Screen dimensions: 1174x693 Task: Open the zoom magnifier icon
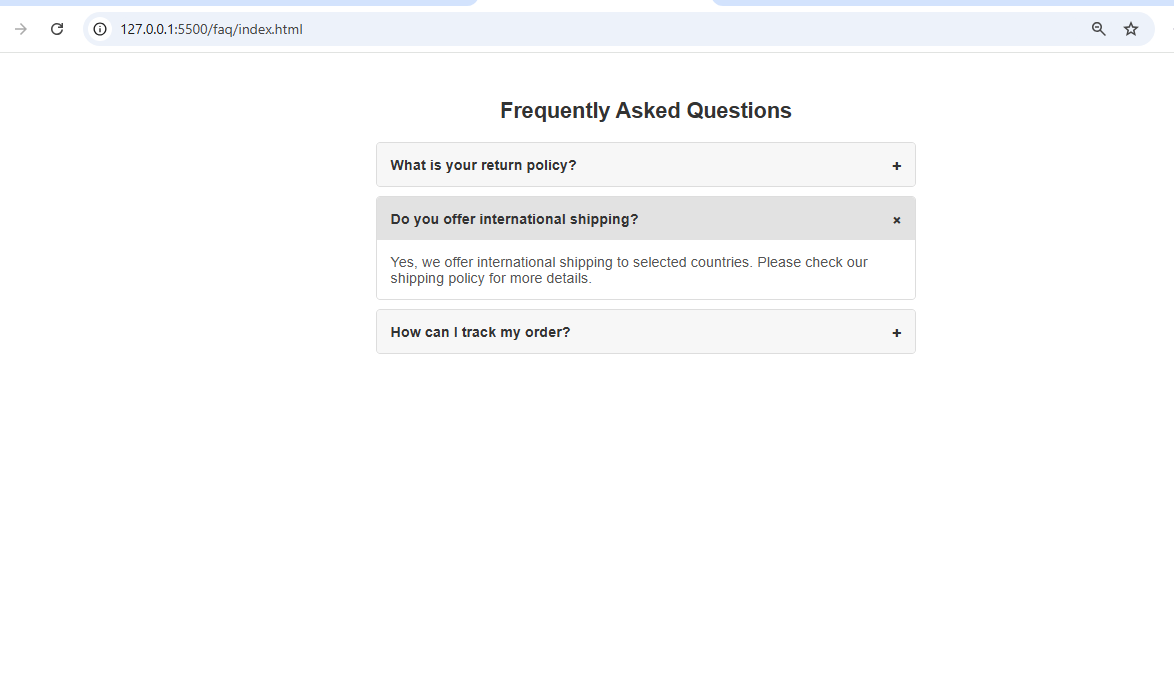(1098, 29)
